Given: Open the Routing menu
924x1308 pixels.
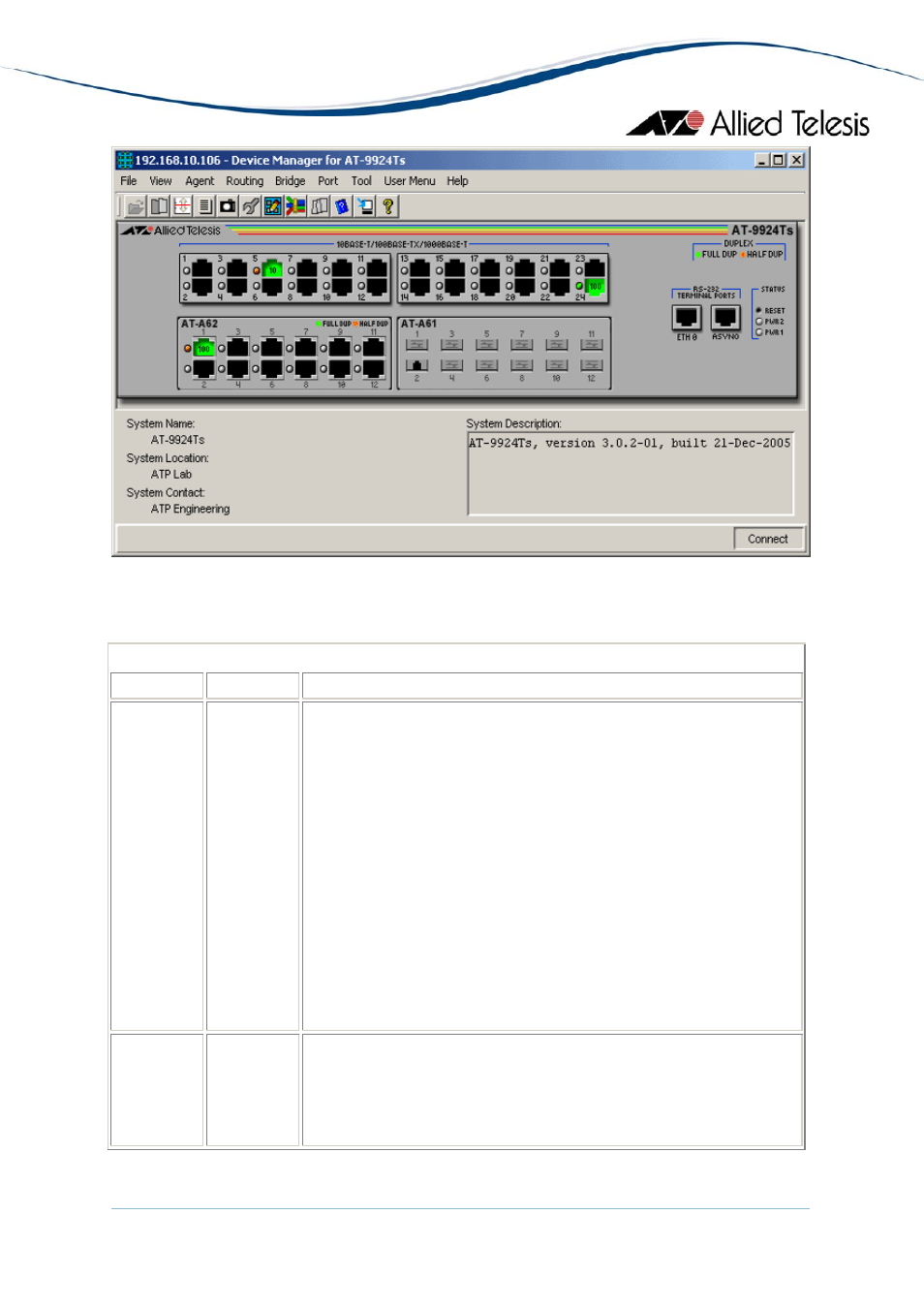Looking at the screenshot, I should (x=245, y=181).
